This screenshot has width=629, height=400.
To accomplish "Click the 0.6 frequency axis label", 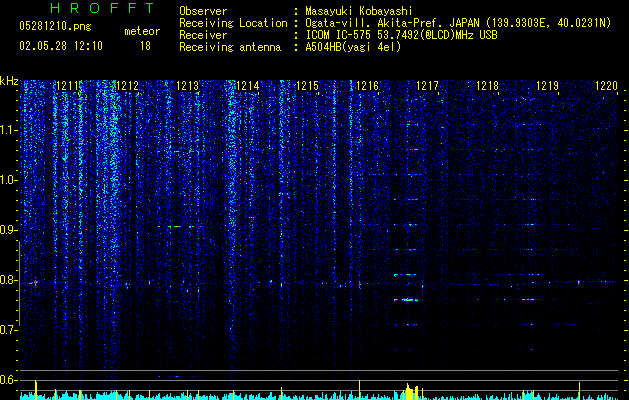I will pos(9,380).
